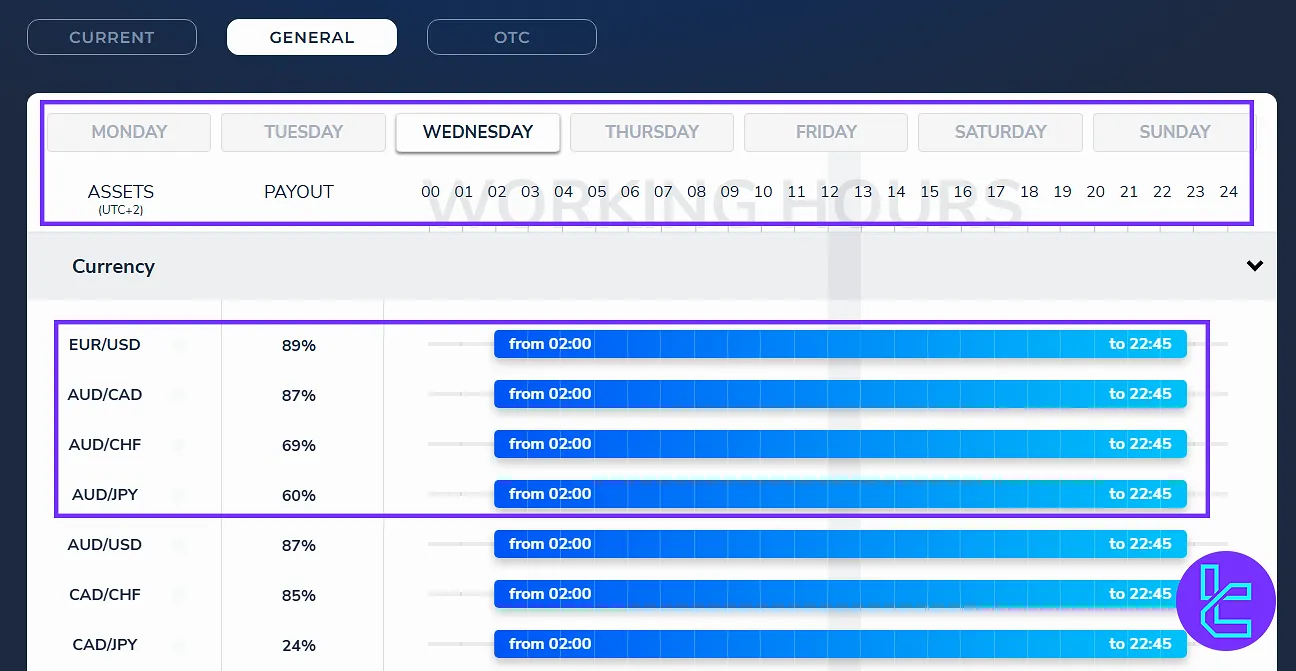Image resolution: width=1296 pixels, height=671 pixels.
Task: Pick SATURDAY from the day selector
Action: click(x=1000, y=132)
